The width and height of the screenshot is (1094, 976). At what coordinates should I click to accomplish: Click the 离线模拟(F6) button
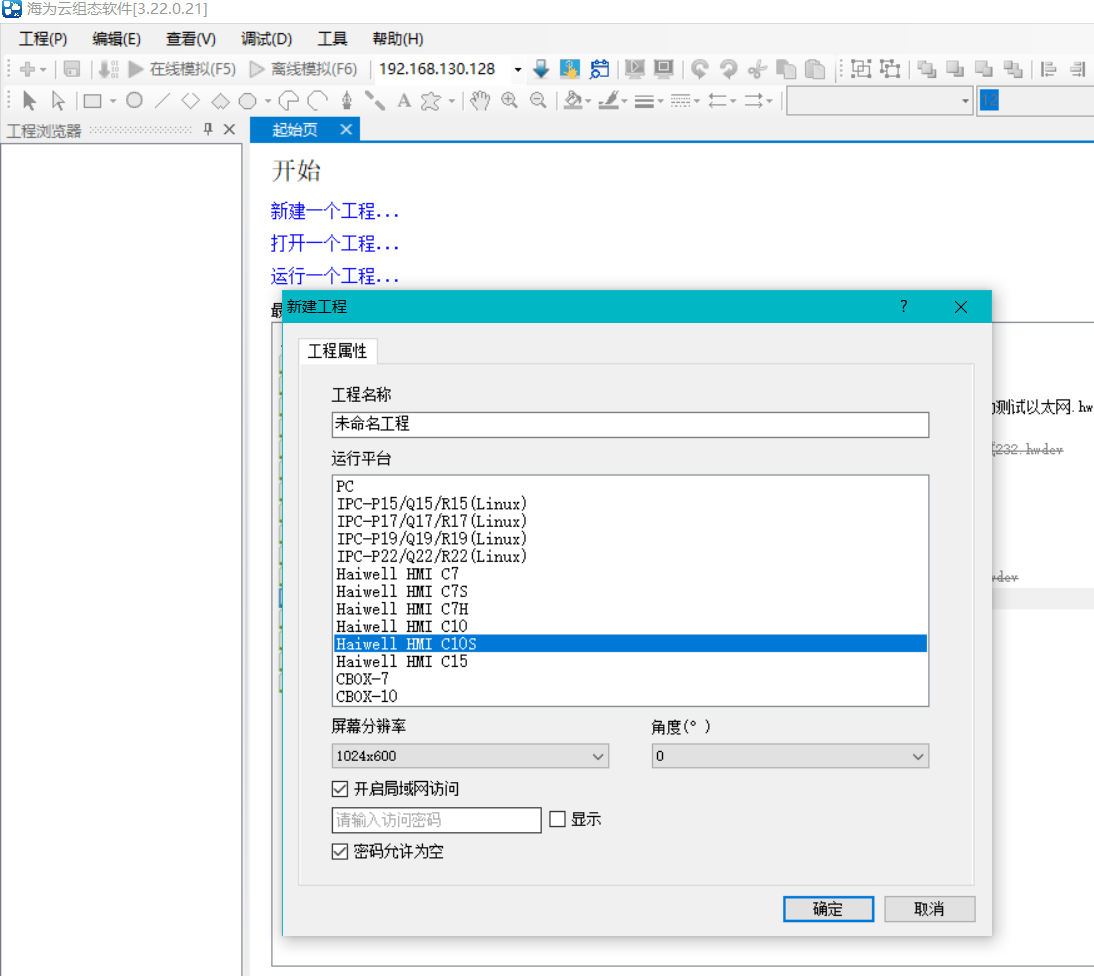tap(304, 69)
